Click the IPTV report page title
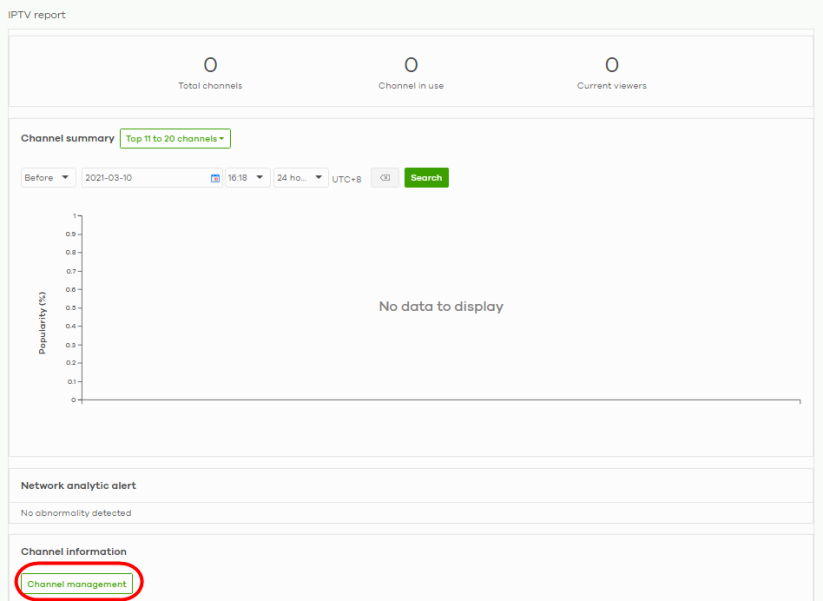 37,15
